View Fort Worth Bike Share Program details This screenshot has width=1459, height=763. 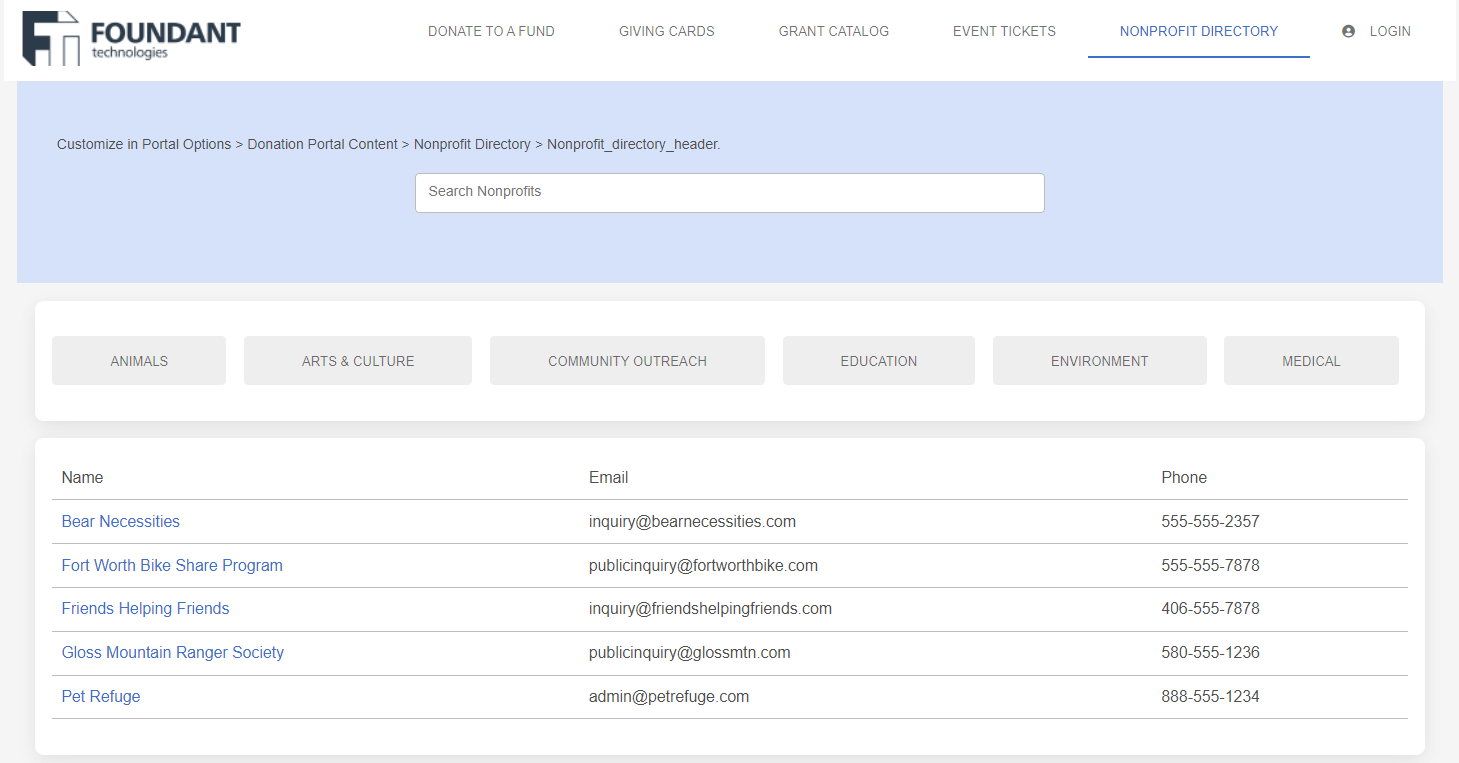[171, 565]
